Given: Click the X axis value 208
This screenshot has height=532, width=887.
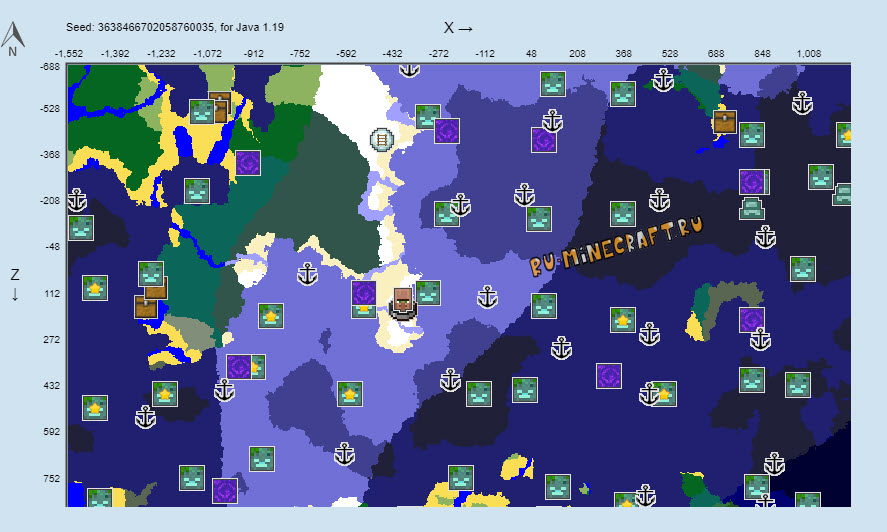Looking at the screenshot, I should (x=577, y=54).
